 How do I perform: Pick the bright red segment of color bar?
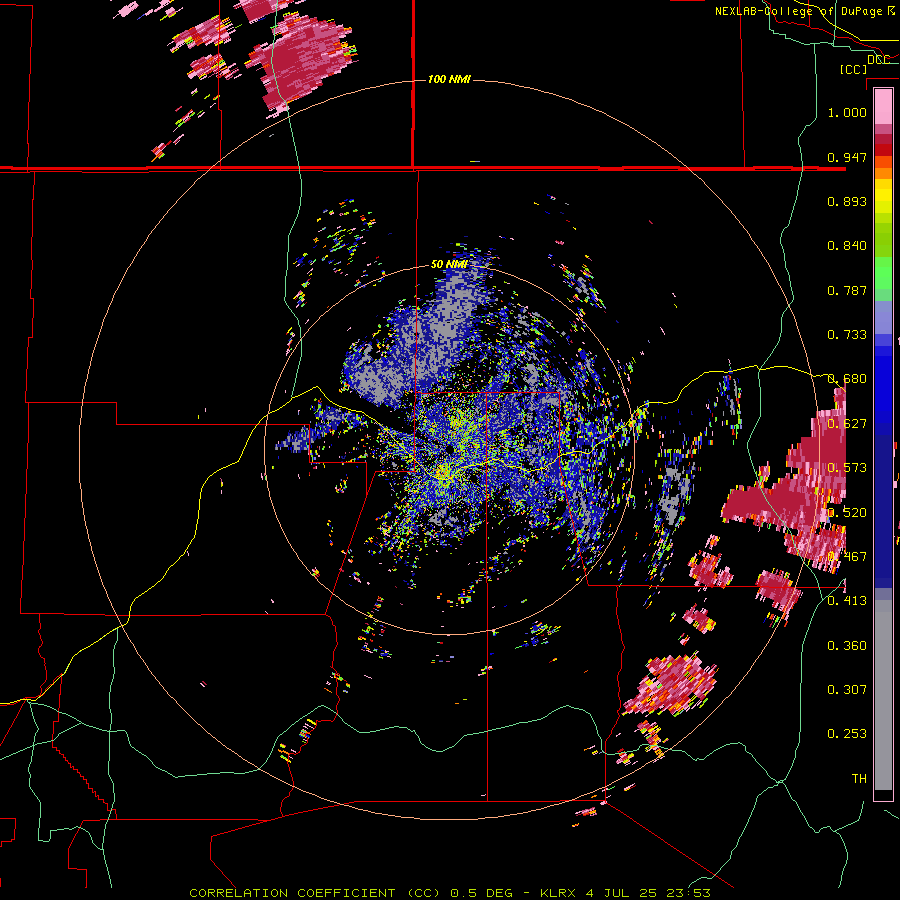coord(883,150)
